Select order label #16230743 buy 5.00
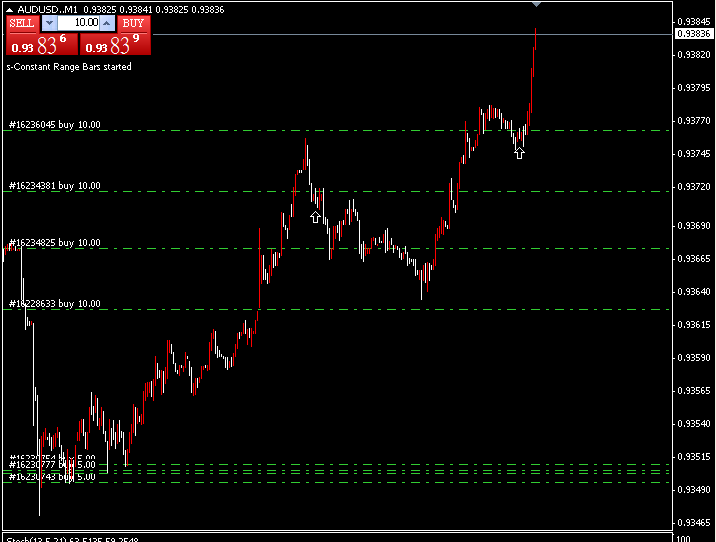This screenshot has height=542, width=716. [x=52, y=477]
